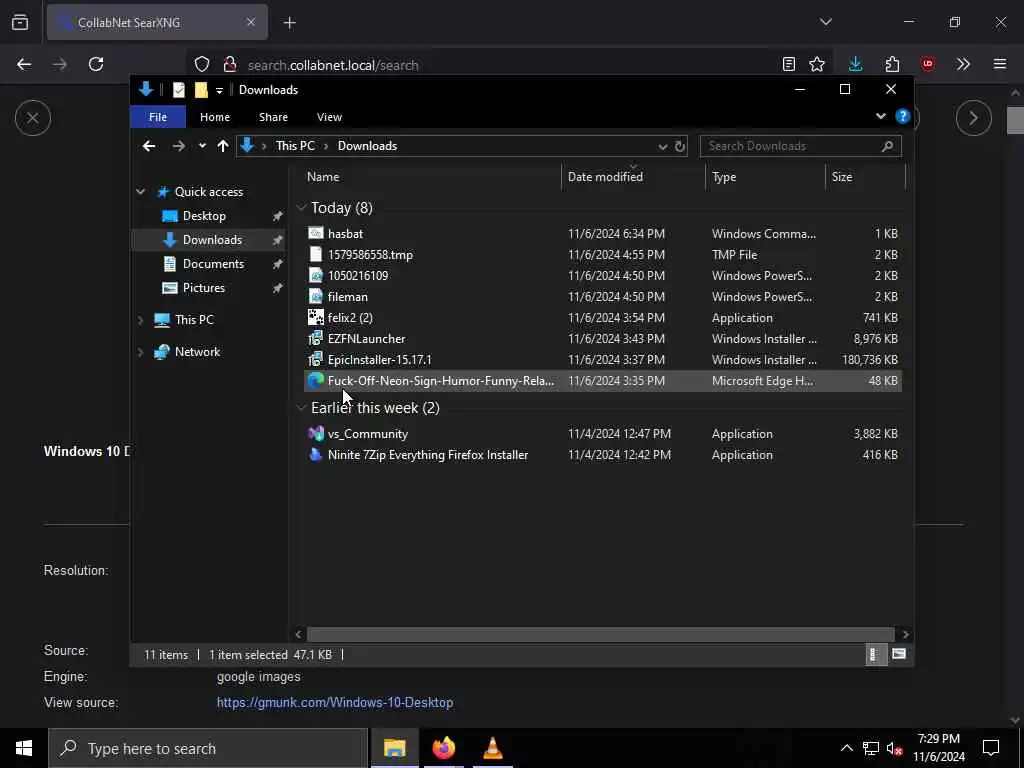Go to next image result arrow
The width and height of the screenshot is (1024, 768).
point(973,118)
